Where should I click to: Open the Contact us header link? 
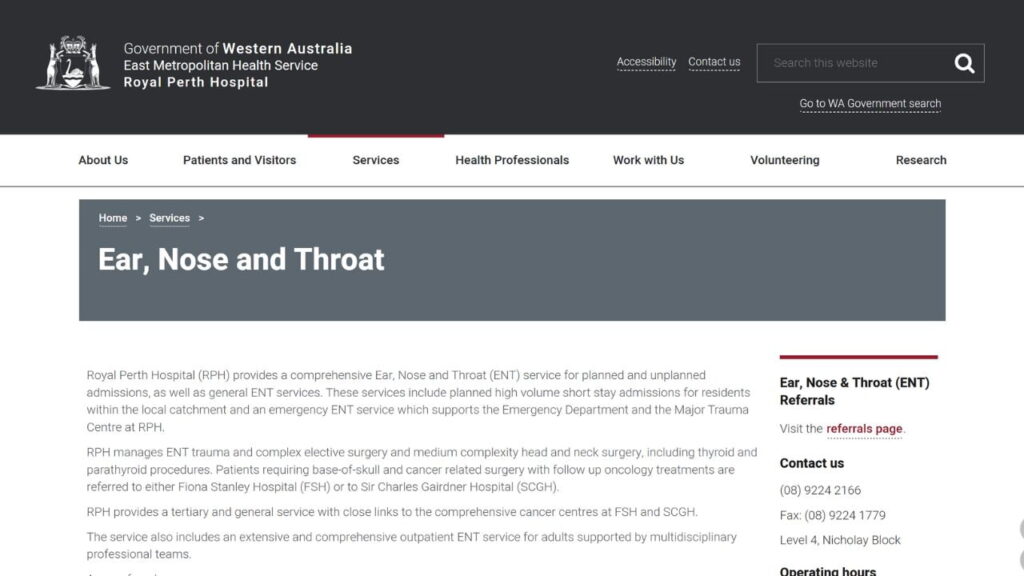click(x=714, y=62)
